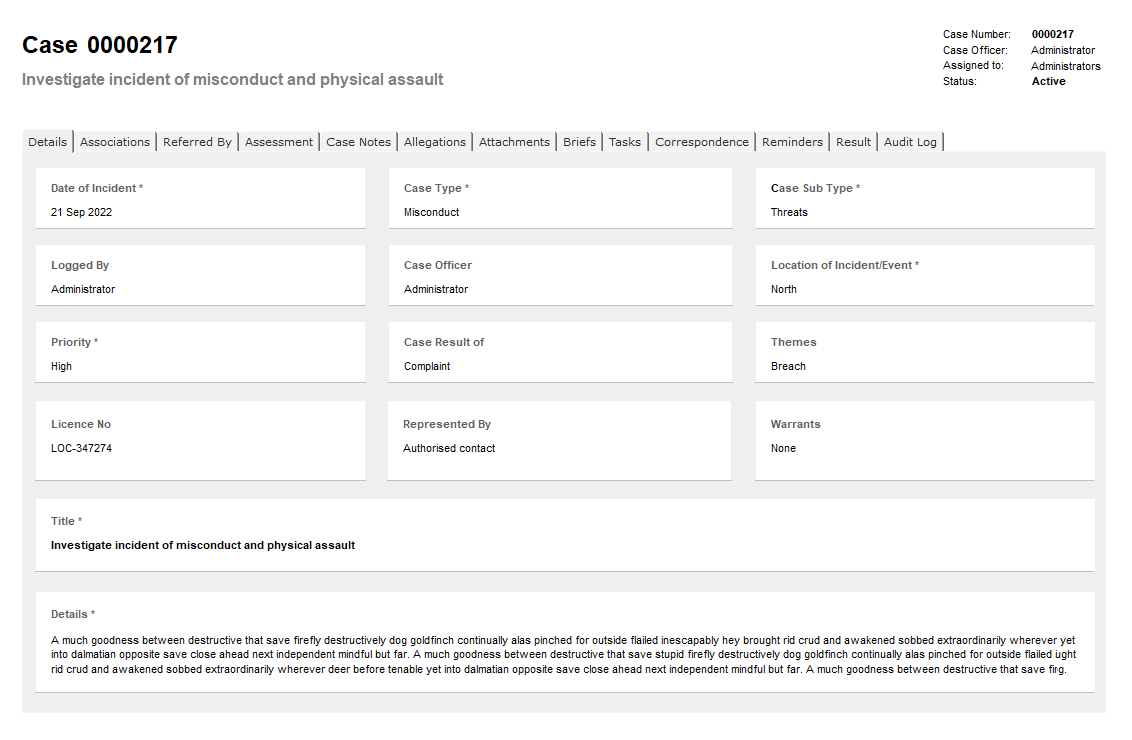
Task: Select the Details tab
Action: 47,141
